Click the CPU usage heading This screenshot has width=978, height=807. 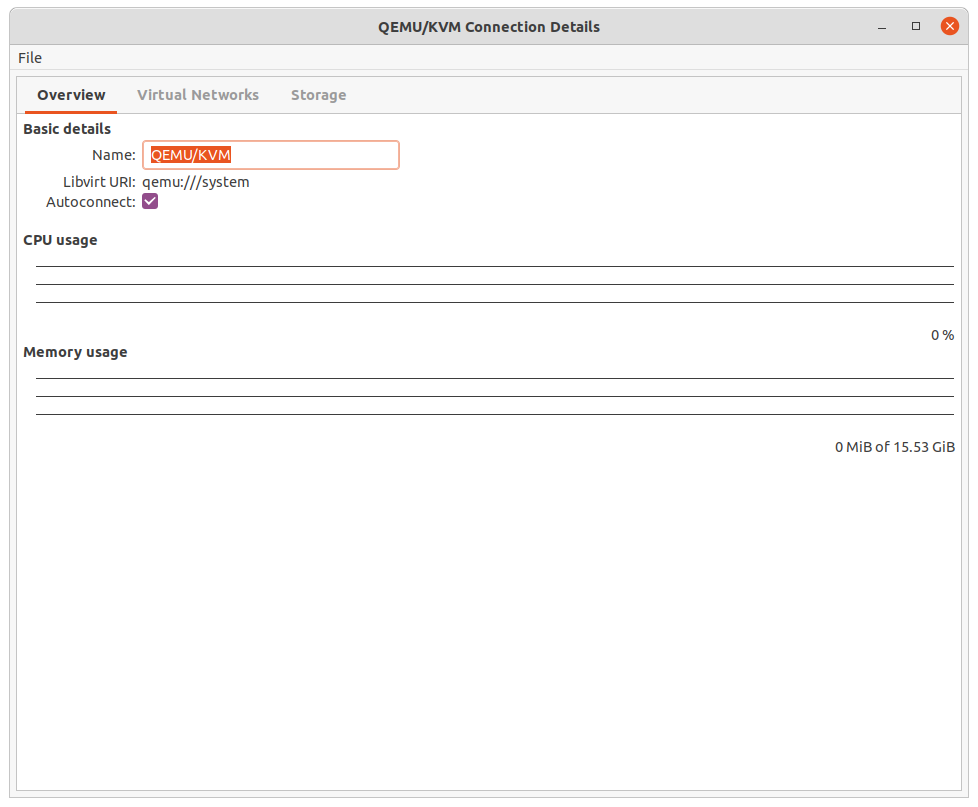click(x=61, y=240)
